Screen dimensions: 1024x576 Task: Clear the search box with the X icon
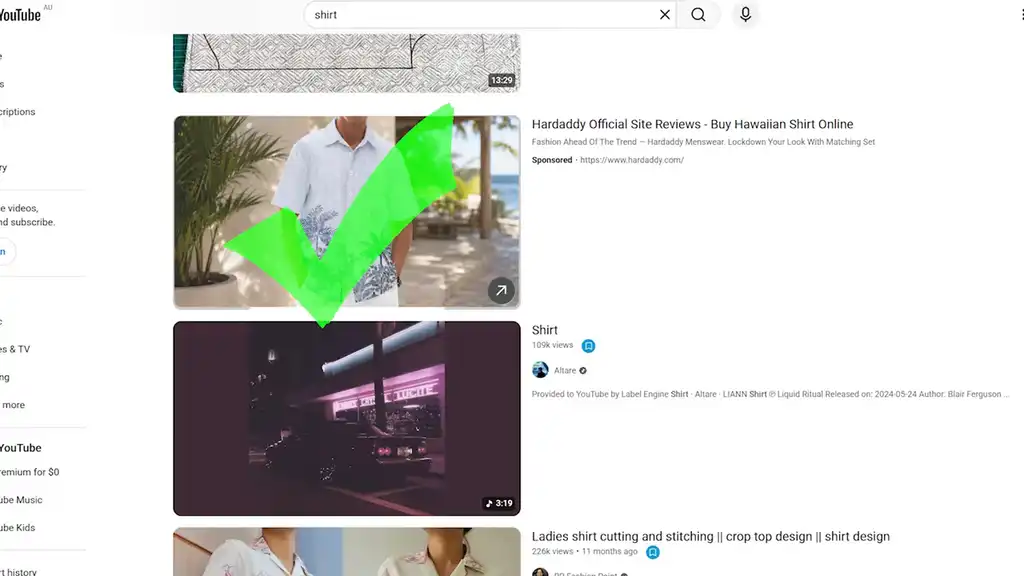coord(664,14)
